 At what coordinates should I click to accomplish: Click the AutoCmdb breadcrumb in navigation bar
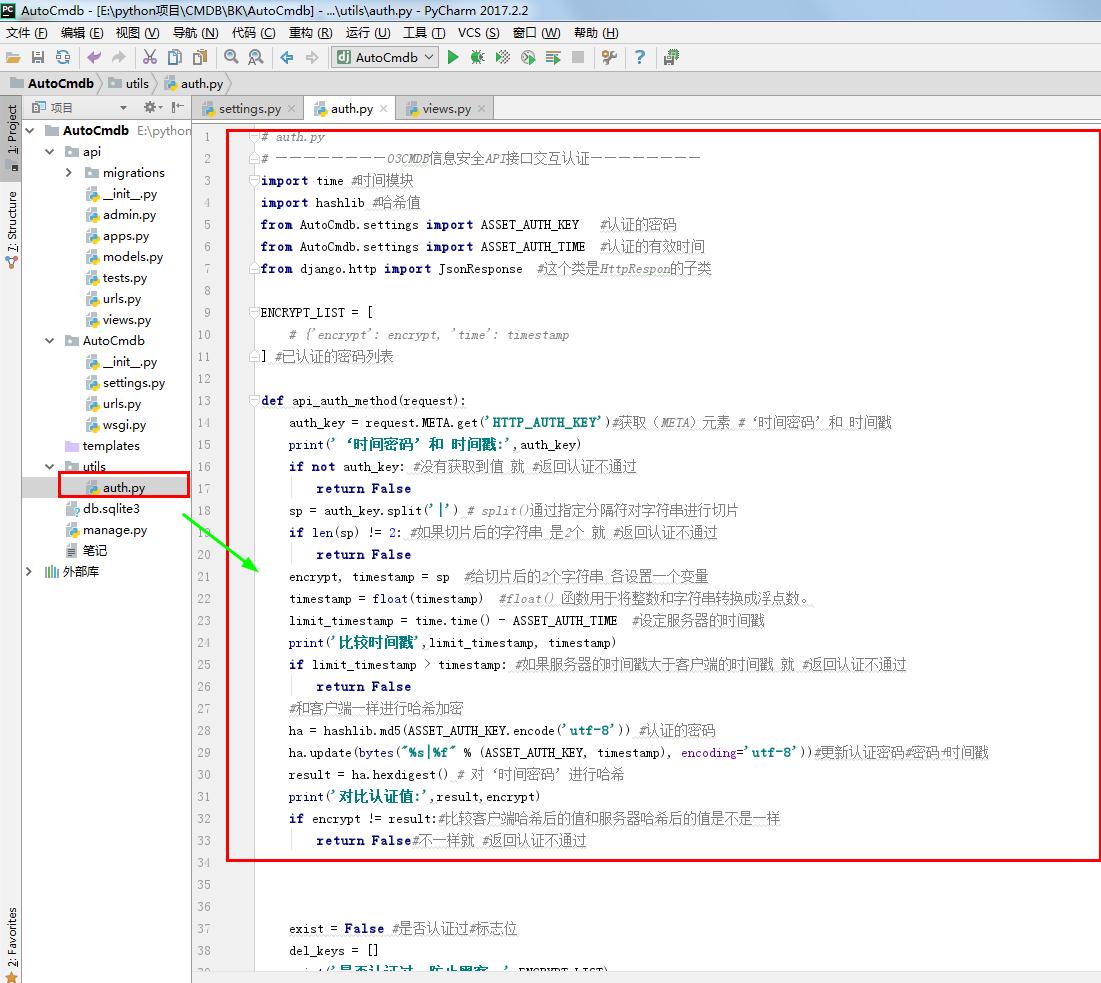tap(53, 84)
